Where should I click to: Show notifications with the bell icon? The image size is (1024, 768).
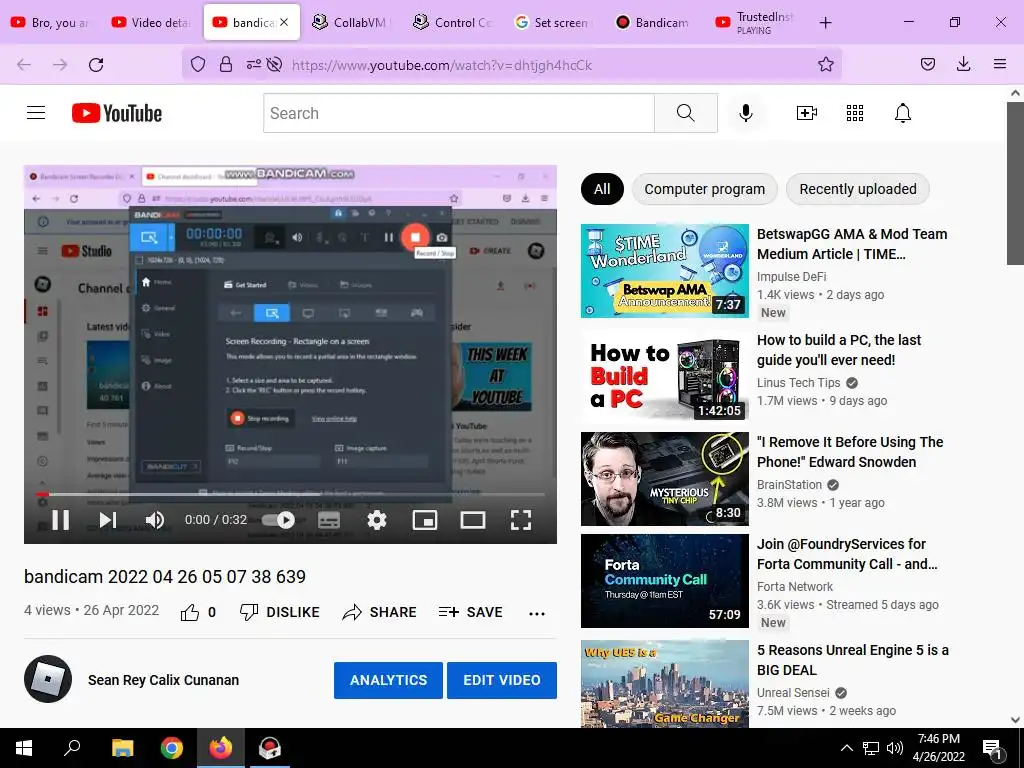[903, 113]
